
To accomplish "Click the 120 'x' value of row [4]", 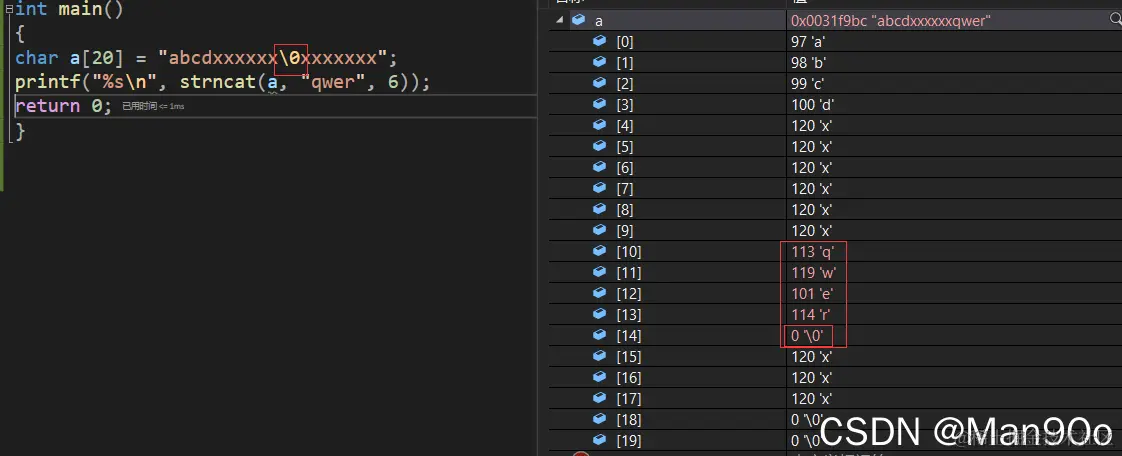I will tap(812, 126).
